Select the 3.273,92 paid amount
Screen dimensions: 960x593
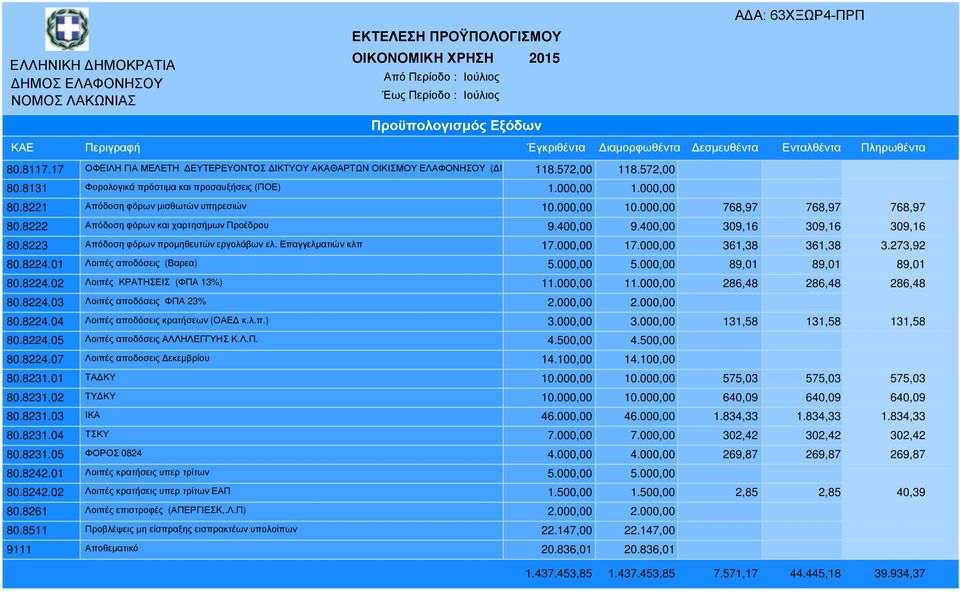coord(902,245)
